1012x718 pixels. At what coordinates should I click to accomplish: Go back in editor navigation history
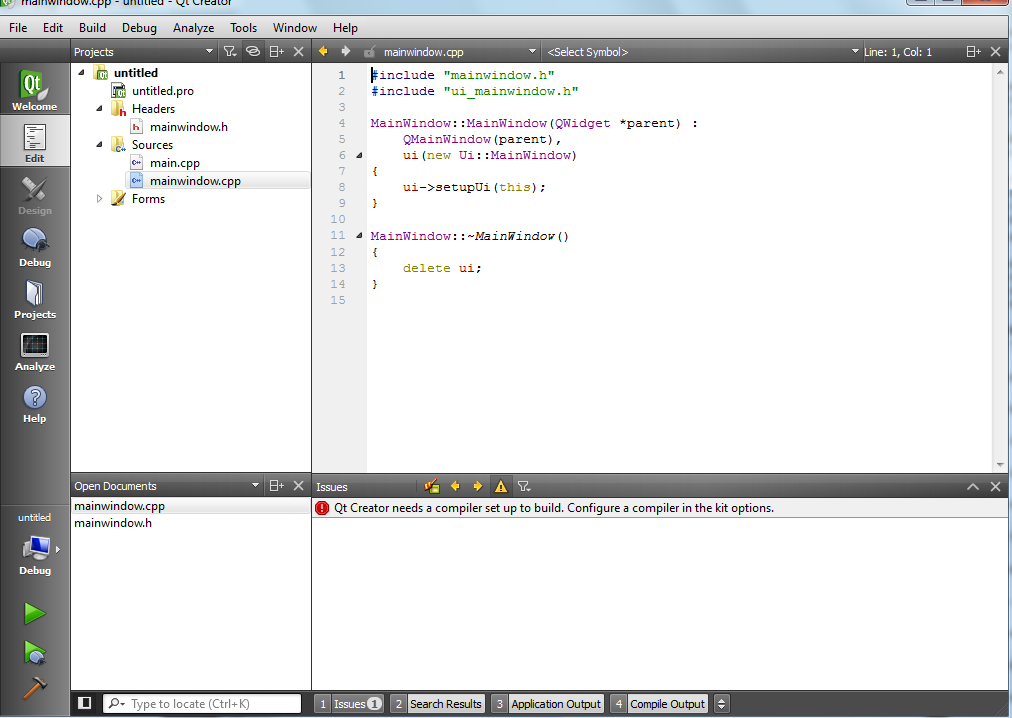click(x=323, y=51)
